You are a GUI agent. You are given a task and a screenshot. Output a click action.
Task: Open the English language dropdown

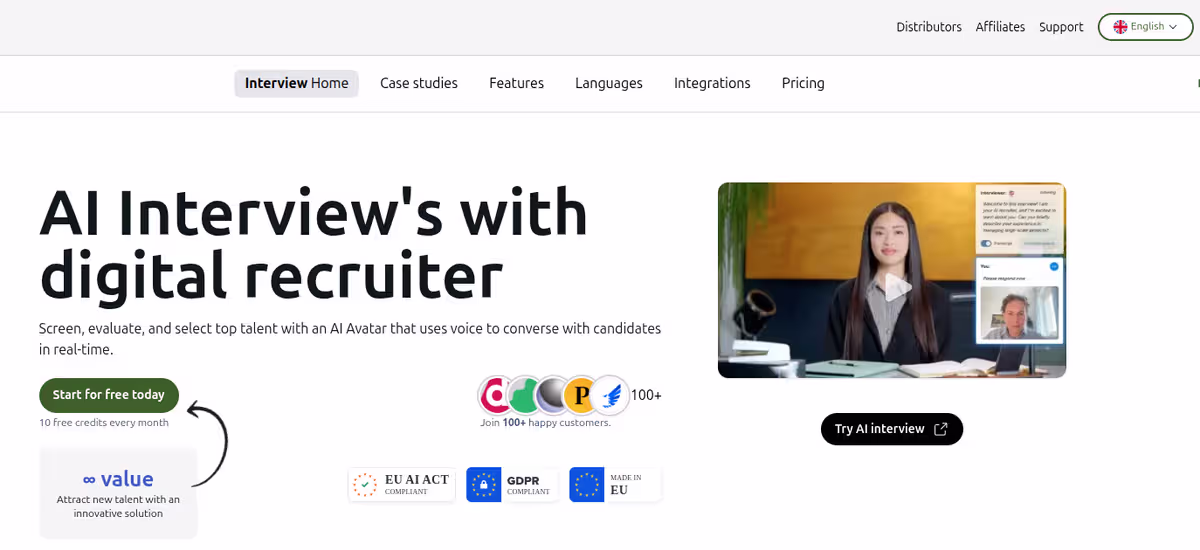point(1145,27)
